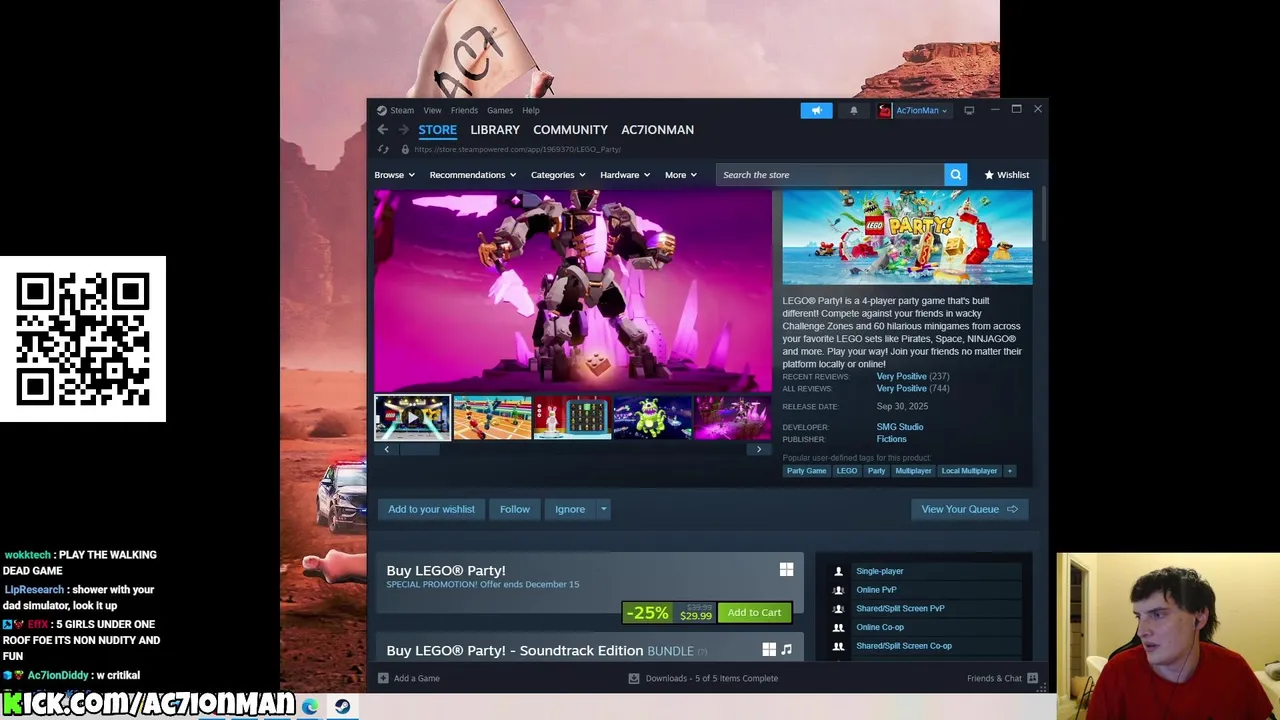Open the Categories dropdown
This screenshot has width=1280, height=720.
(558, 175)
